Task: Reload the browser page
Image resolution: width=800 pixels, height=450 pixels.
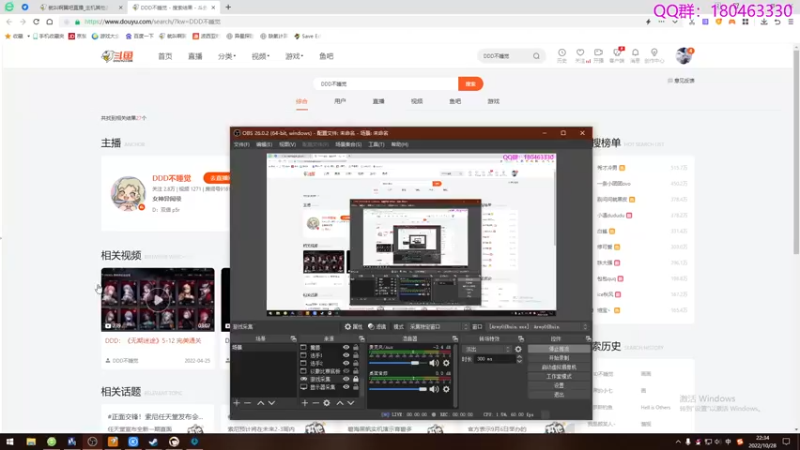Action: point(36,22)
